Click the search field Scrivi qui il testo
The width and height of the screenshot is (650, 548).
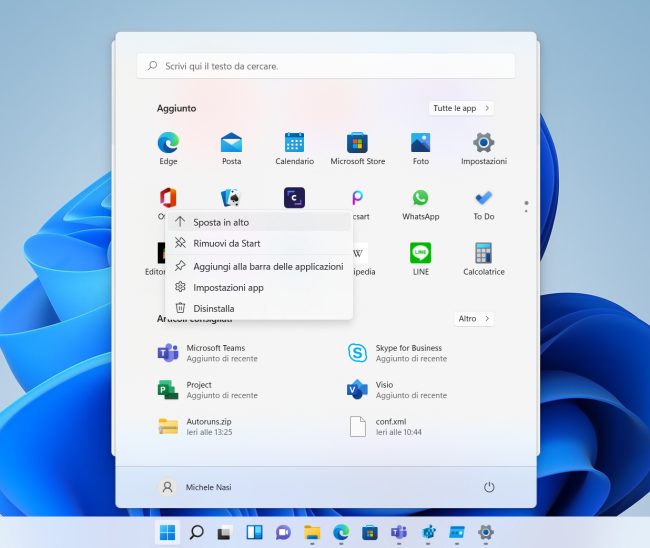(x=326, y=66)
